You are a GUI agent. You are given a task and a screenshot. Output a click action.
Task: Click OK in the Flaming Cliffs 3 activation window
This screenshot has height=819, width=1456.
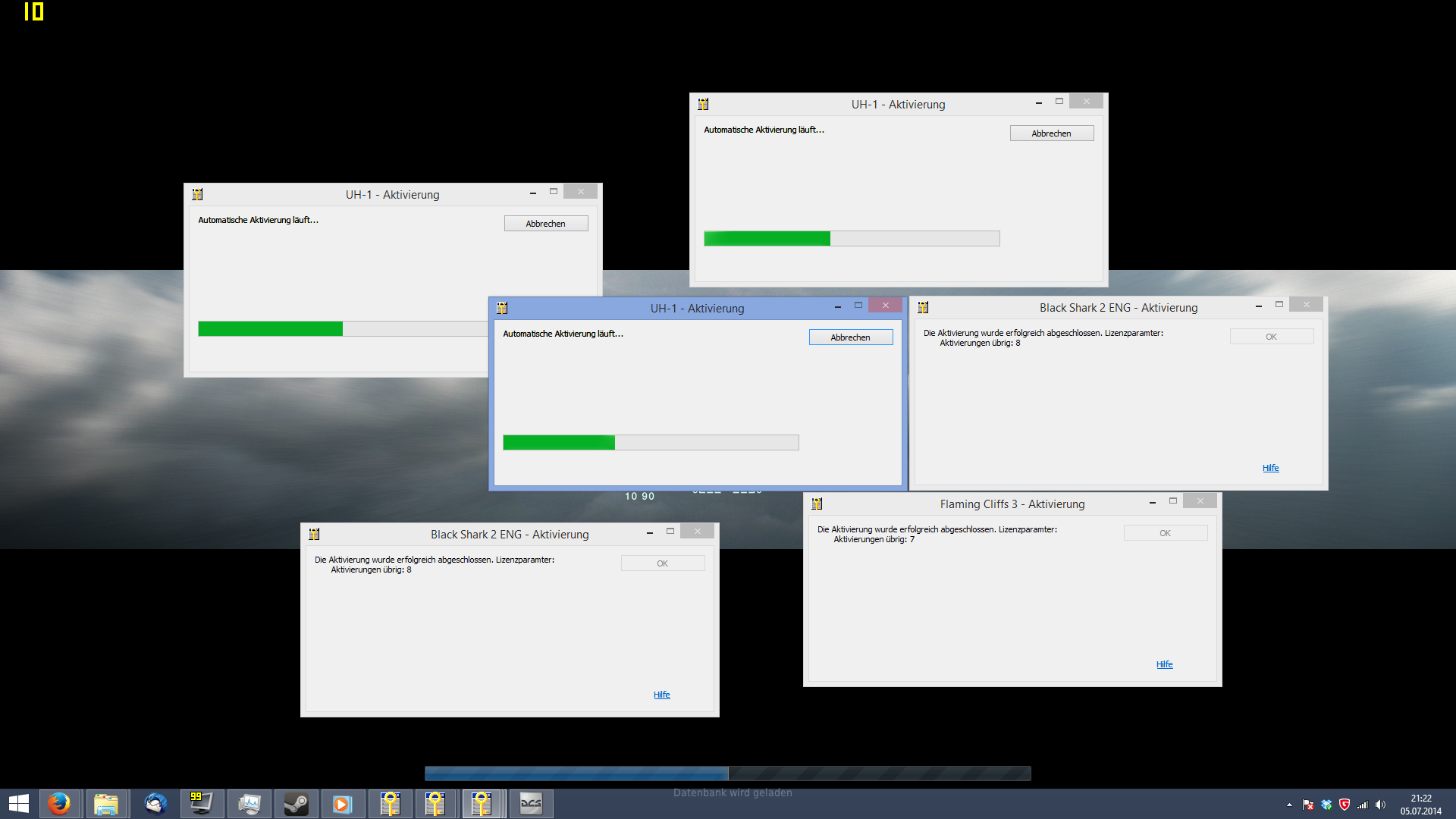(x=1166, y=533)
